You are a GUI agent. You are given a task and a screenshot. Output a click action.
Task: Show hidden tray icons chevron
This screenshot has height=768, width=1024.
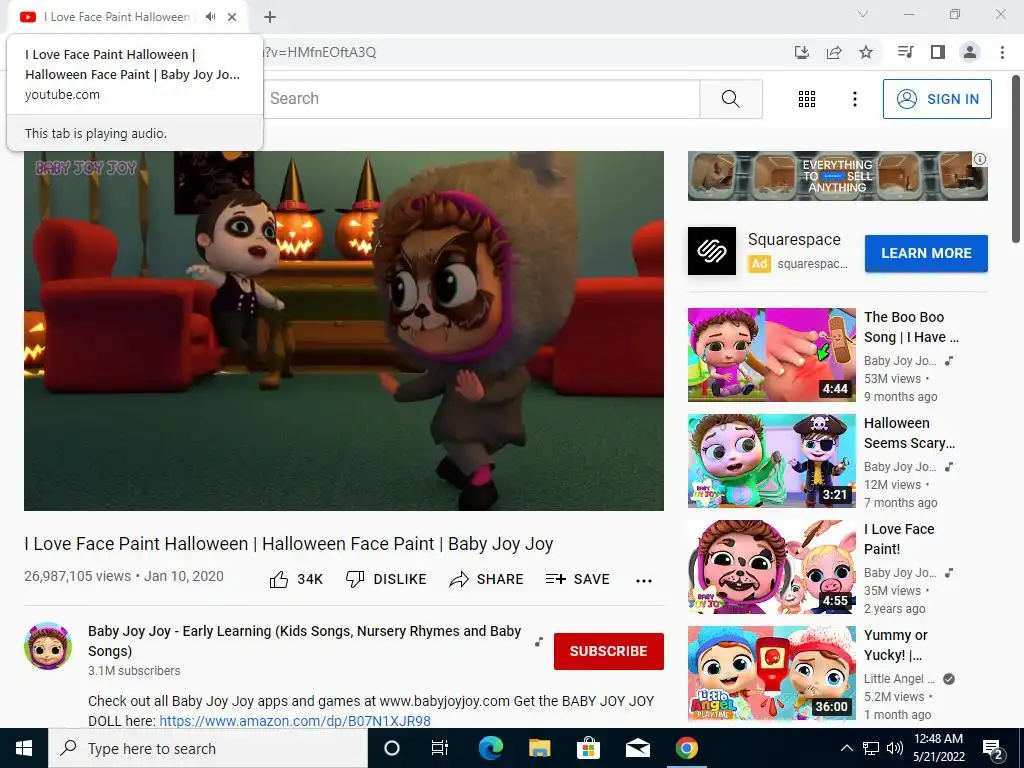tap(846, 748)
